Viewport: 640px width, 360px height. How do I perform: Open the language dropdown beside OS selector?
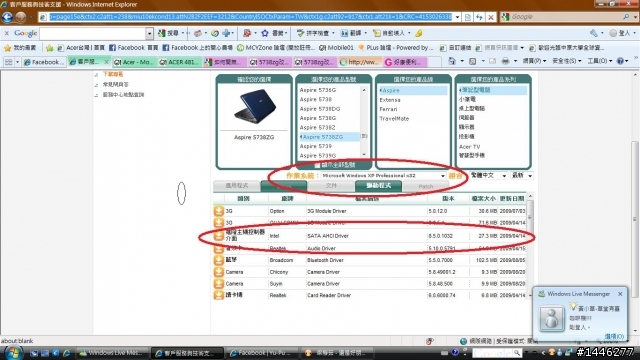(x=489, y=176)
